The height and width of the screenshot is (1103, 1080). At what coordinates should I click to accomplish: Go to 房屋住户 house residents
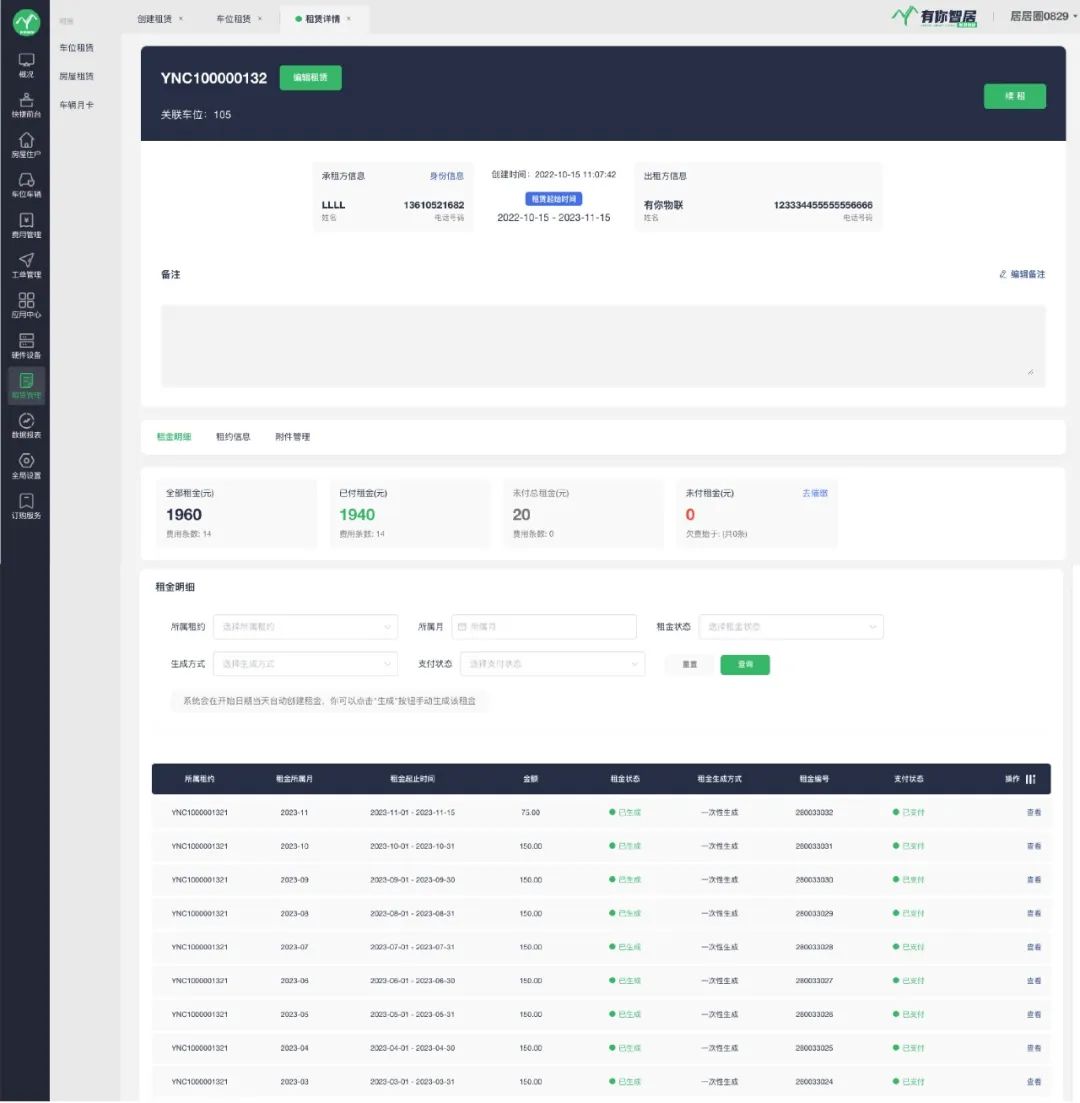[x=26, y=144]
